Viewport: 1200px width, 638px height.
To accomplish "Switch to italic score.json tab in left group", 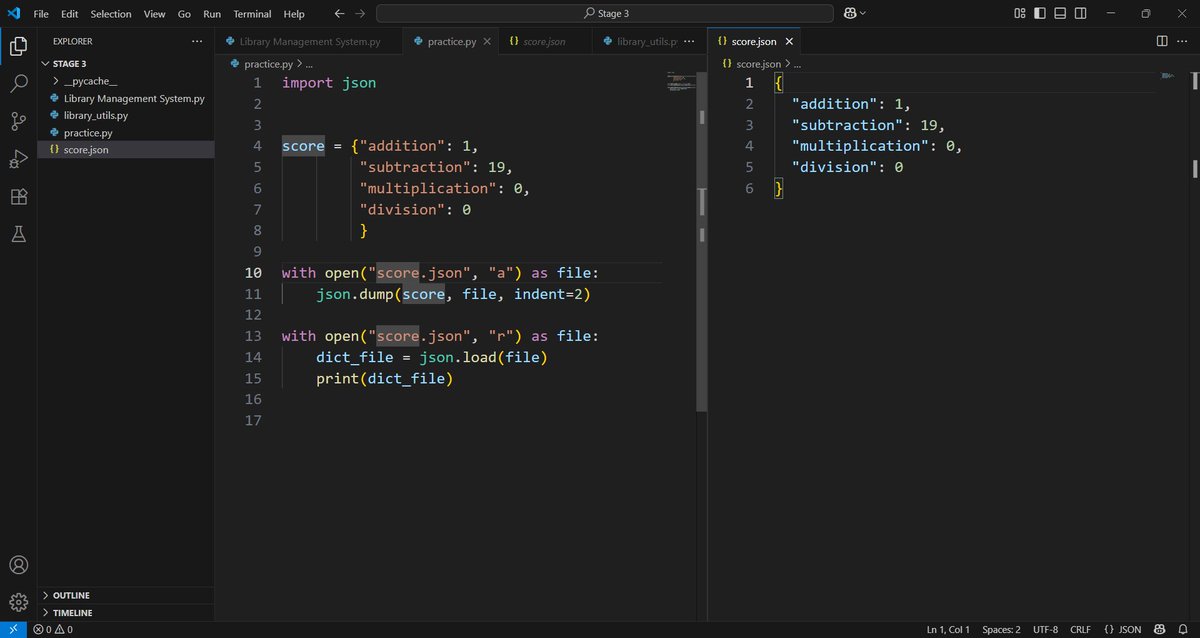I will click(544, 41).
